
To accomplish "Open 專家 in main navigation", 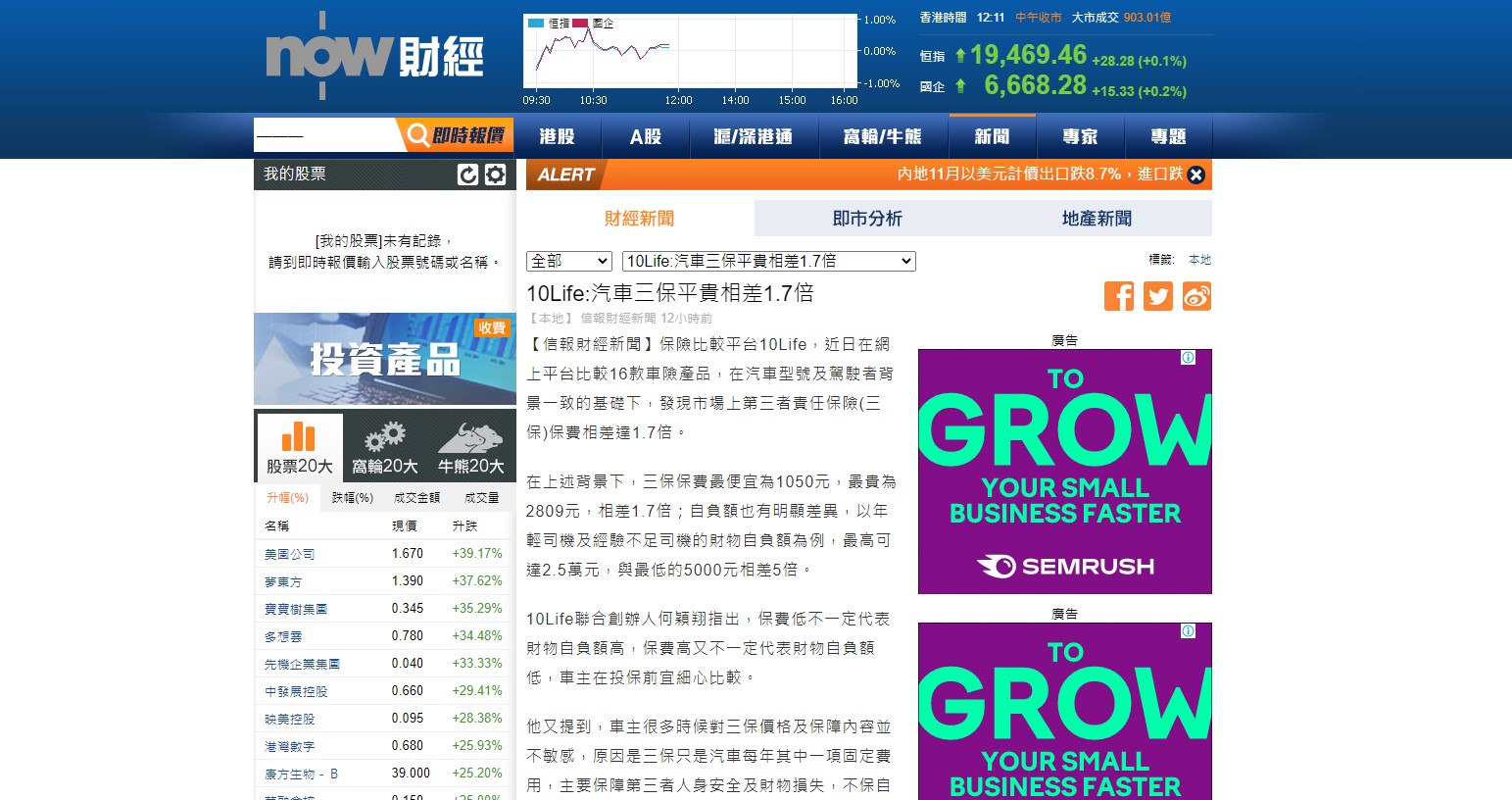I will tap(1080, 136).
